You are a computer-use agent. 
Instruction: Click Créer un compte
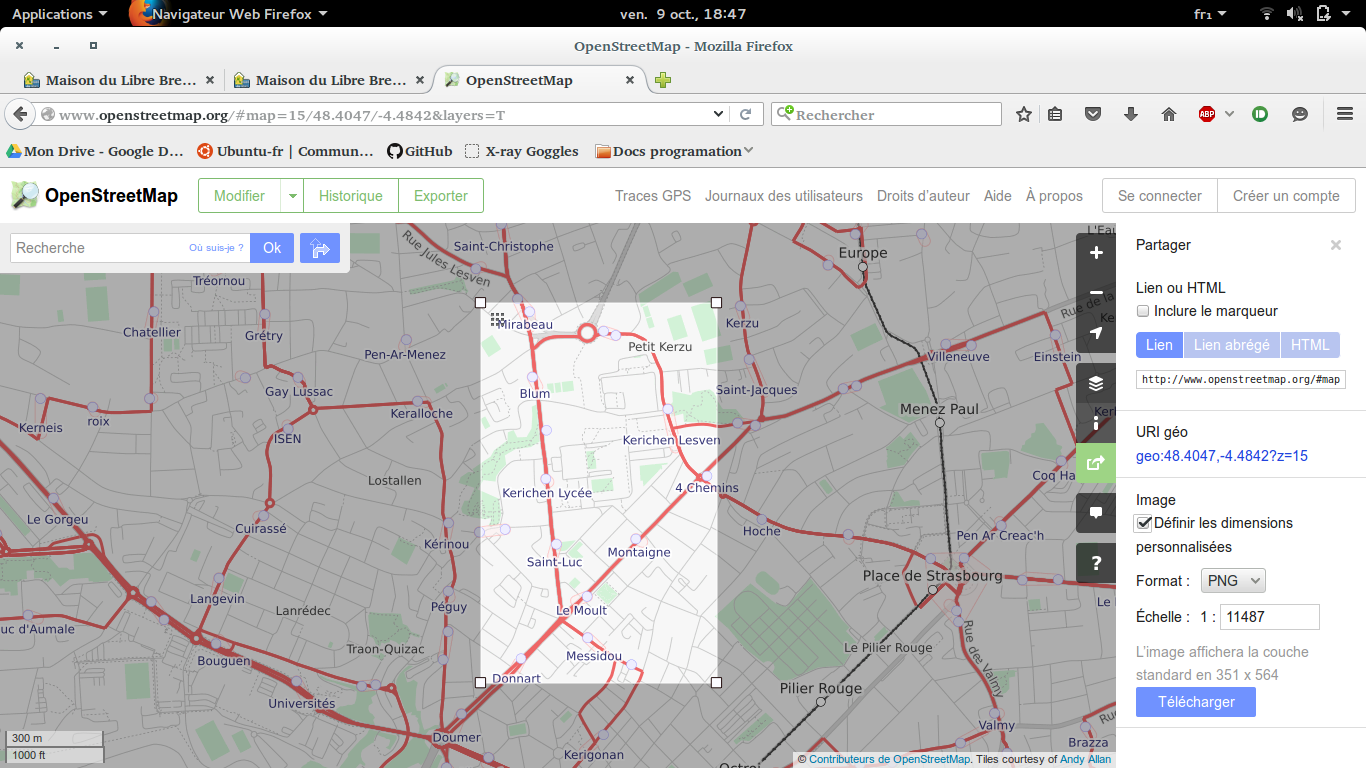[x=1286, y=196]
